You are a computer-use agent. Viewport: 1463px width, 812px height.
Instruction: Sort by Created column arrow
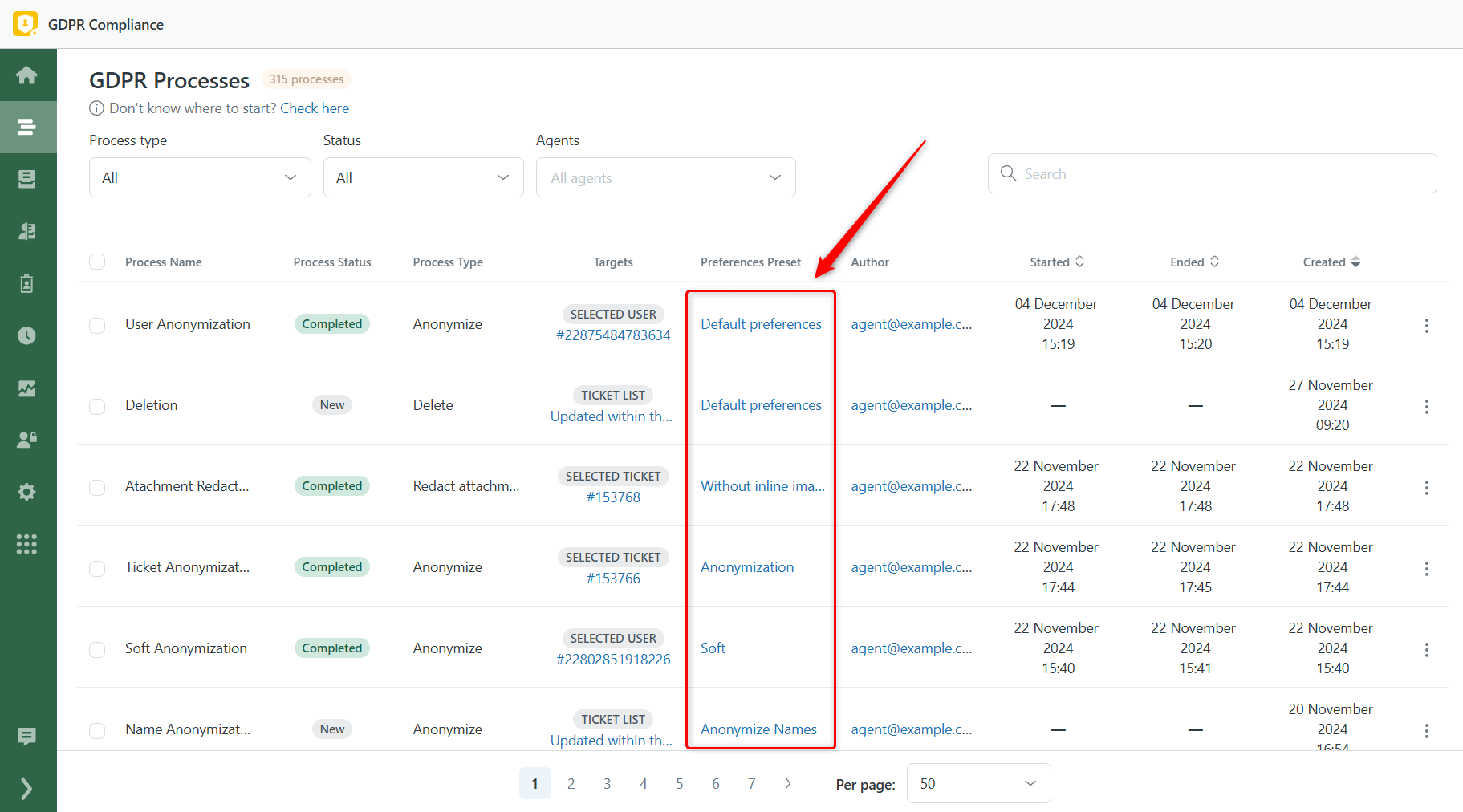tap(1355, 262)
